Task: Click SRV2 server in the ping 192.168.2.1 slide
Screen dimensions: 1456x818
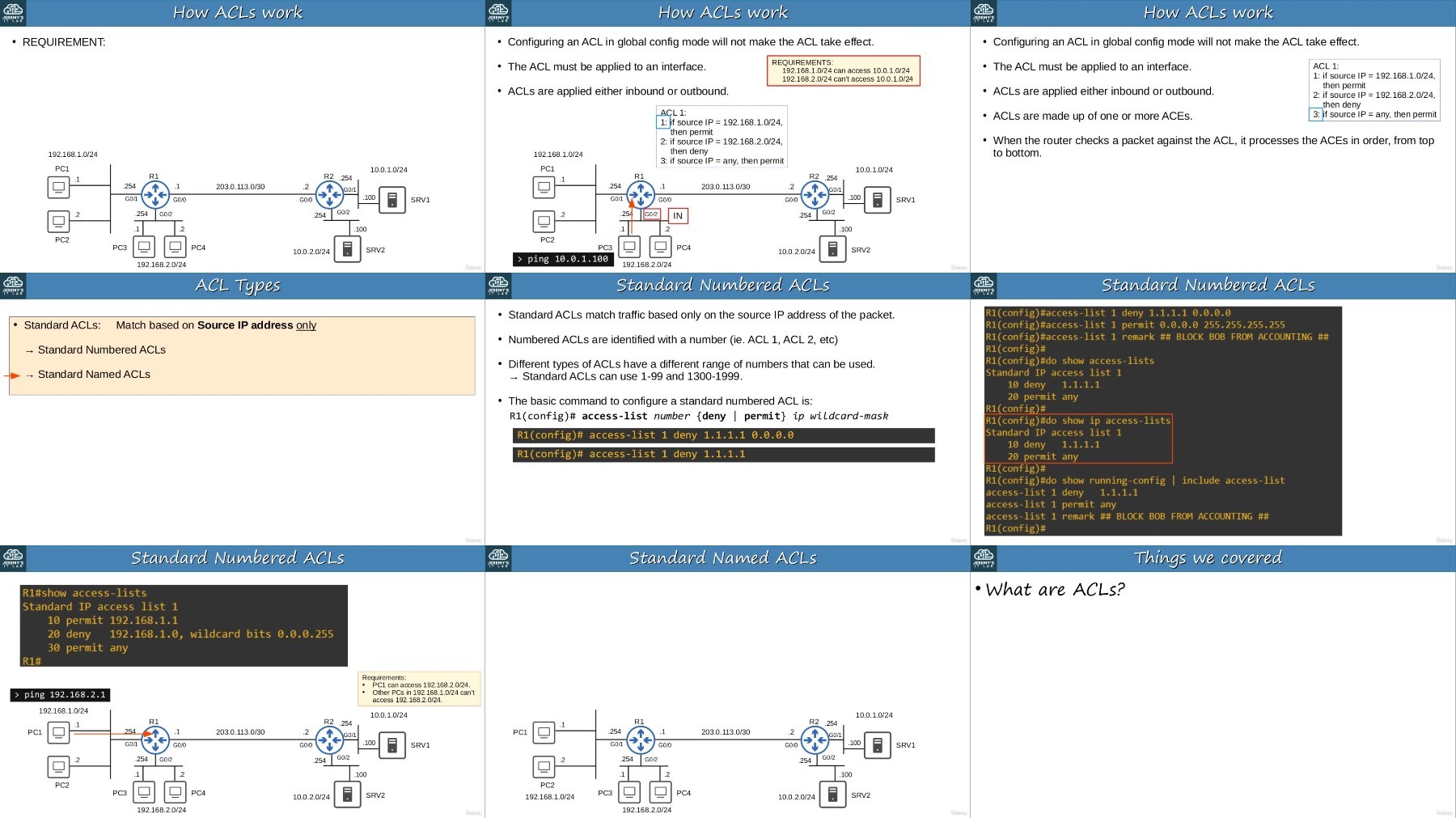Action: [347, 794]
